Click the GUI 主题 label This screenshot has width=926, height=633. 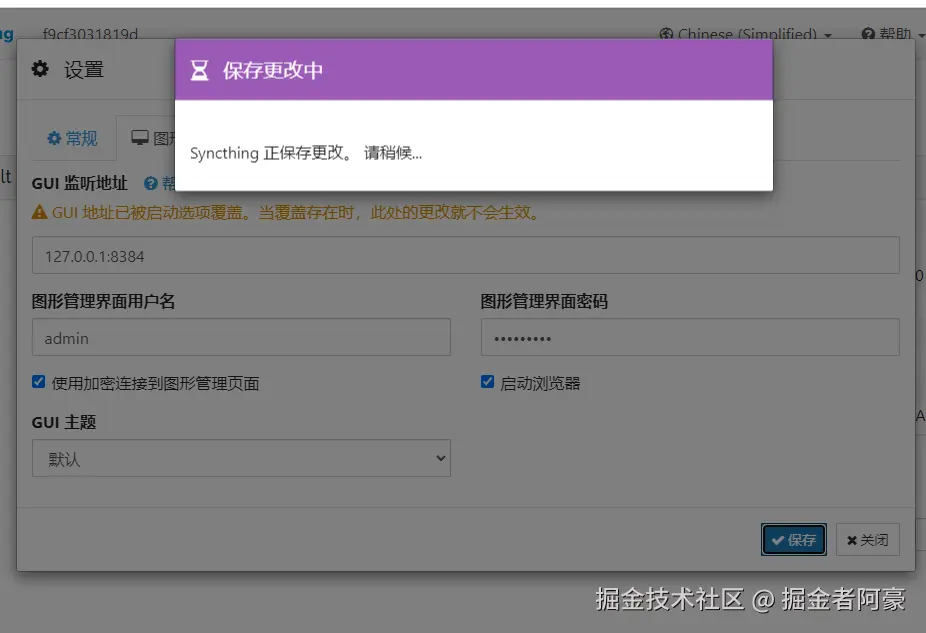click(64, 423)
